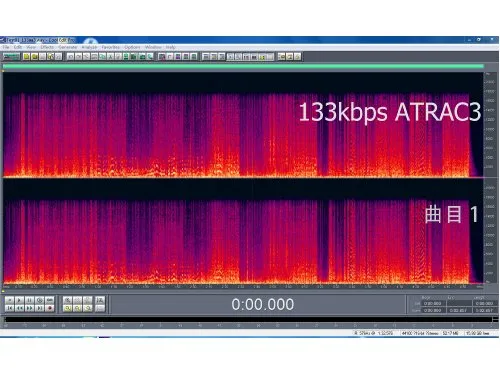Stop playback with the Stop button

[9, 300]
